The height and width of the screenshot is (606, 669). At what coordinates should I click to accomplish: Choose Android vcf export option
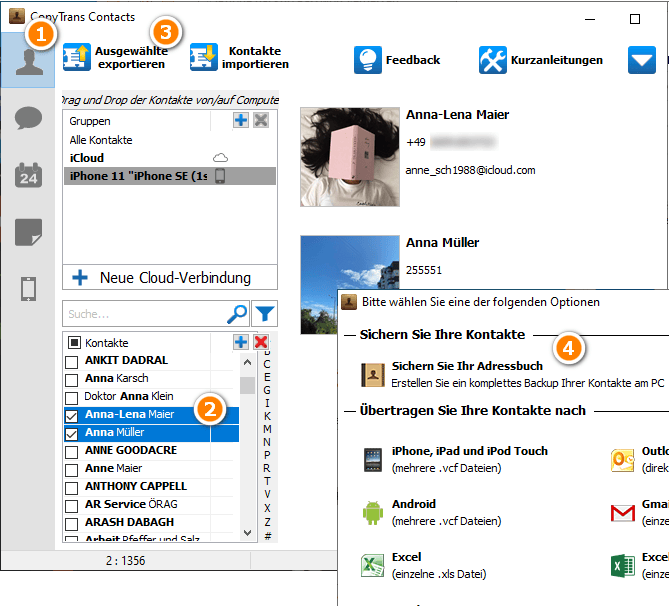pos(432,512)
